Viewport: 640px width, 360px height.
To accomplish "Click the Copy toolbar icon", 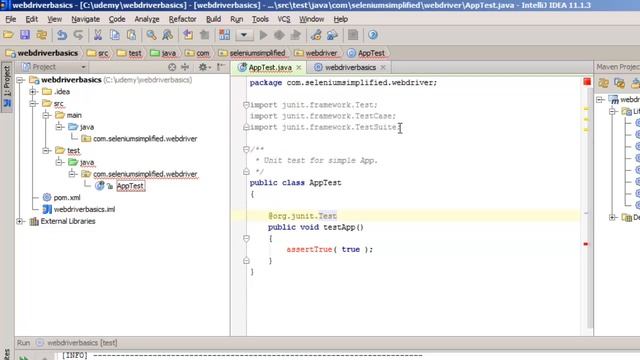I will [x=115, y=35].
